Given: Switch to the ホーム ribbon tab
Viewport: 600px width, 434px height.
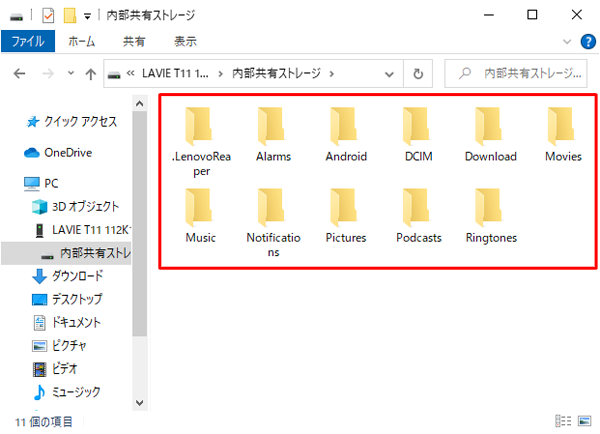Looking at the screenshot, I should coord(82,41).
